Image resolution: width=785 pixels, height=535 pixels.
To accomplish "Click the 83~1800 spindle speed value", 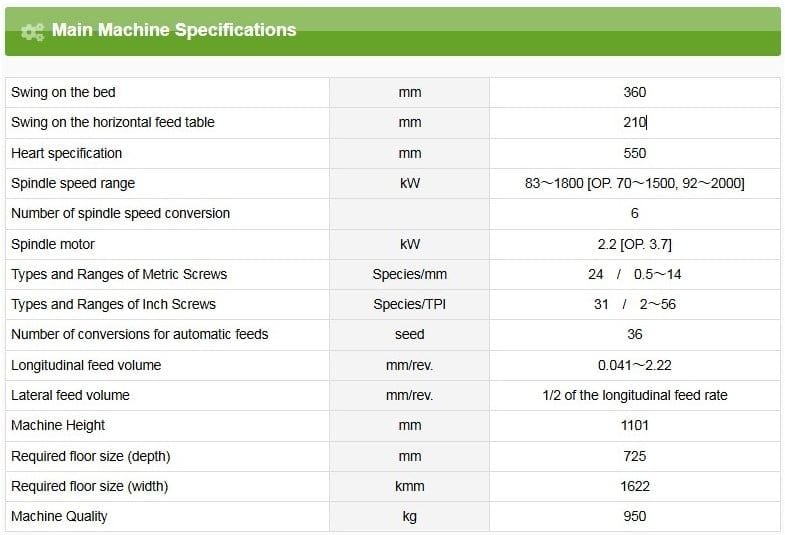I will click(634, 183).
